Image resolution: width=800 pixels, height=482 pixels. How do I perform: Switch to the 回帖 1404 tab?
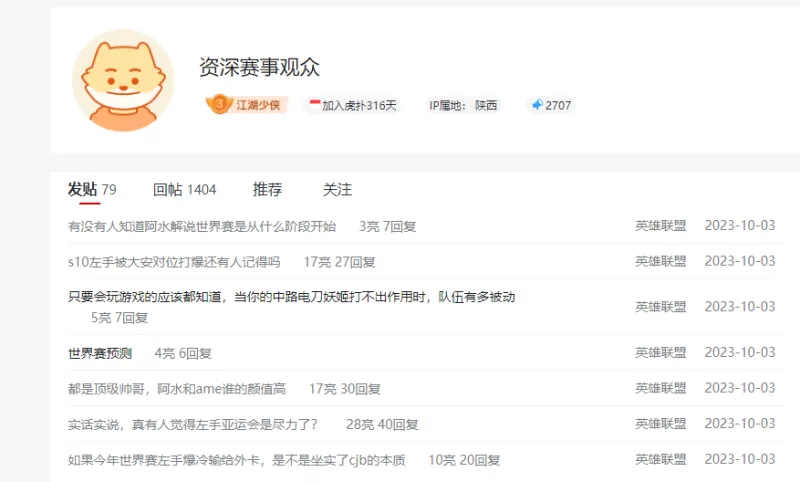point(185,190)
